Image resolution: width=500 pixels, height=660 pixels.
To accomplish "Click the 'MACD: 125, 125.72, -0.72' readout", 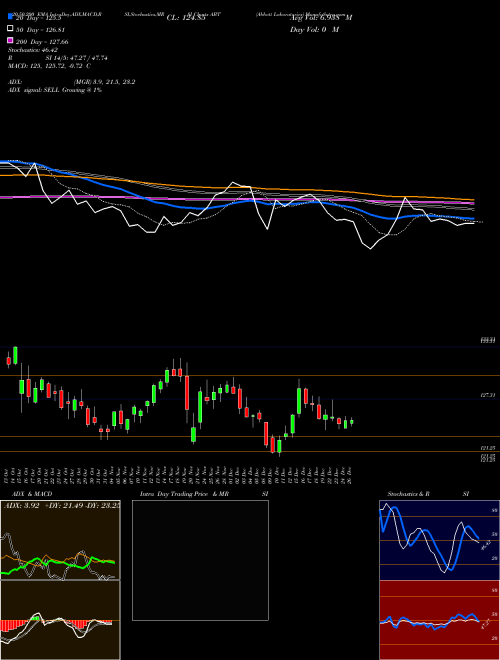I will click(x=46, y=66).
